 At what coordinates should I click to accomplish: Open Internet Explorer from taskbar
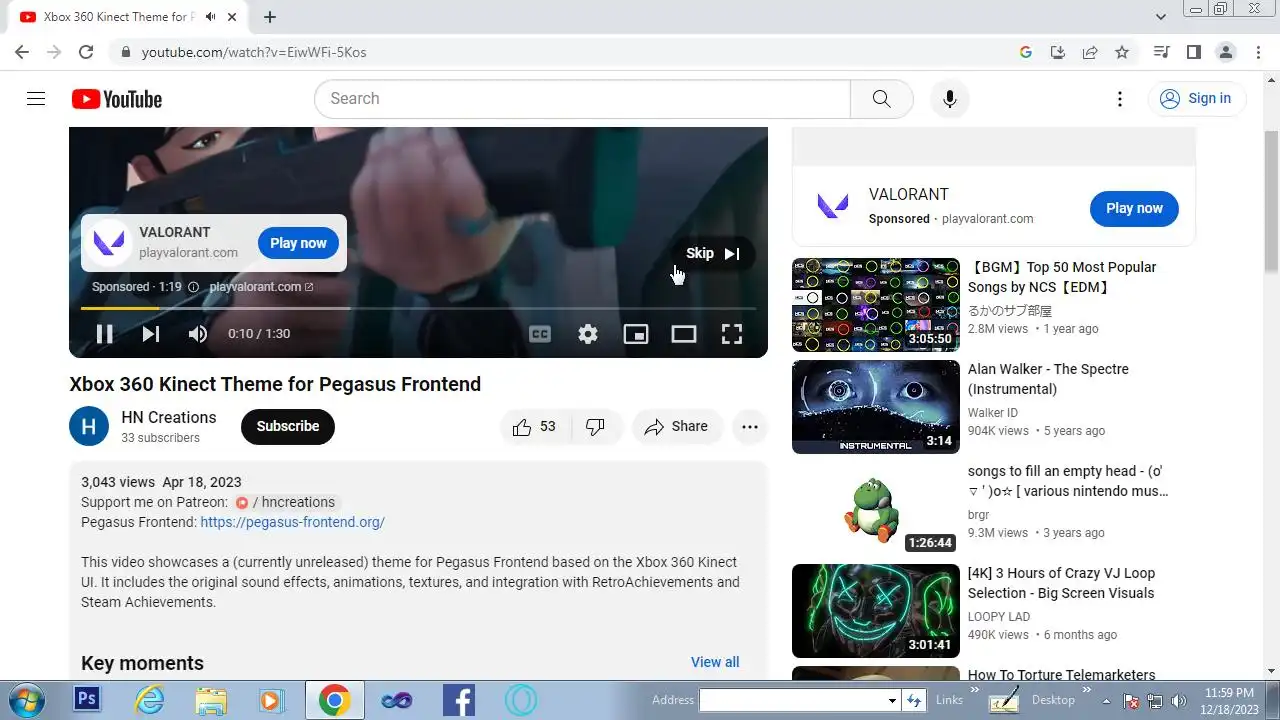point(149,700)
